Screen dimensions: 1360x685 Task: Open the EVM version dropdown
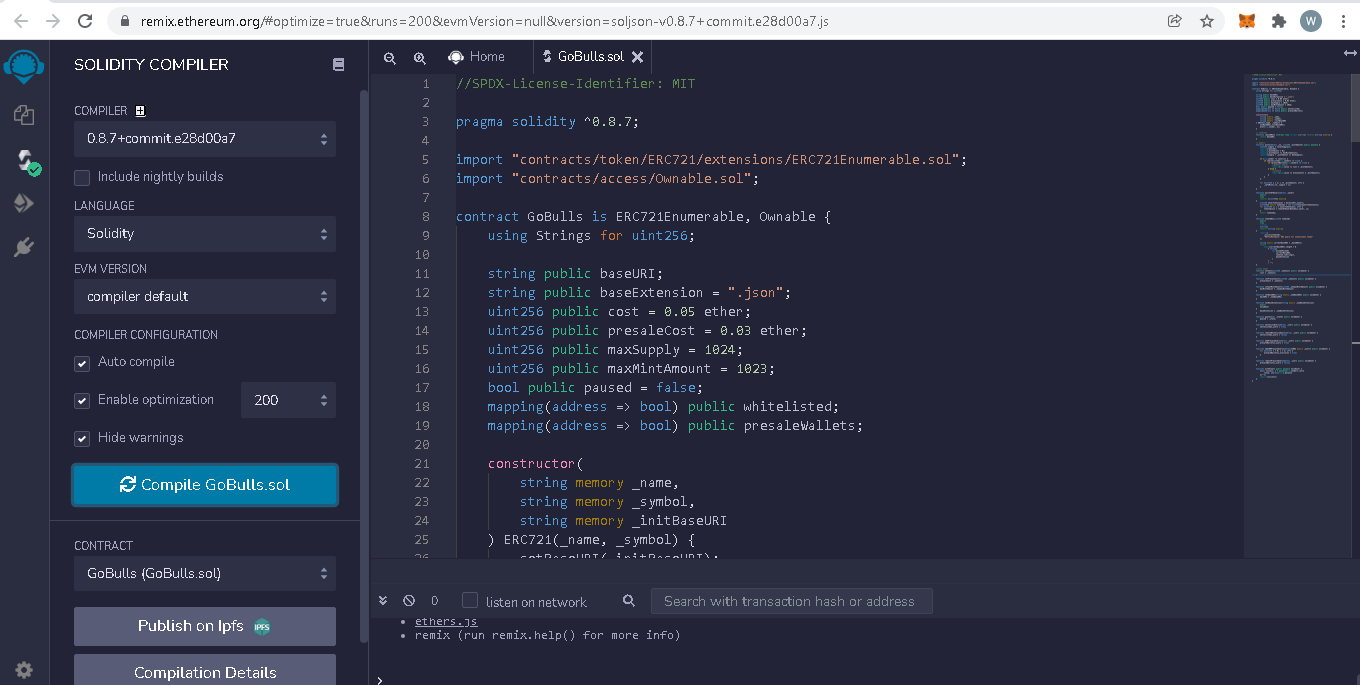click(204, 296)
